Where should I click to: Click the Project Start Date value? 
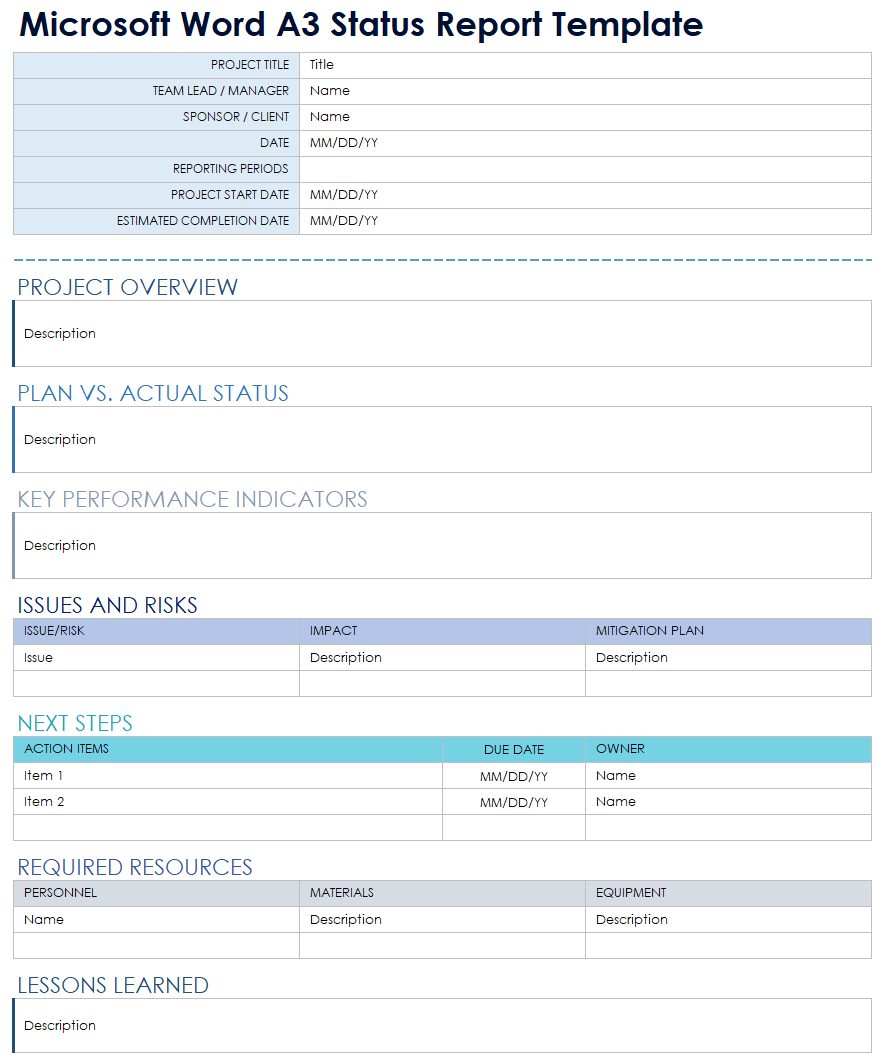click(x=584, y=195)
